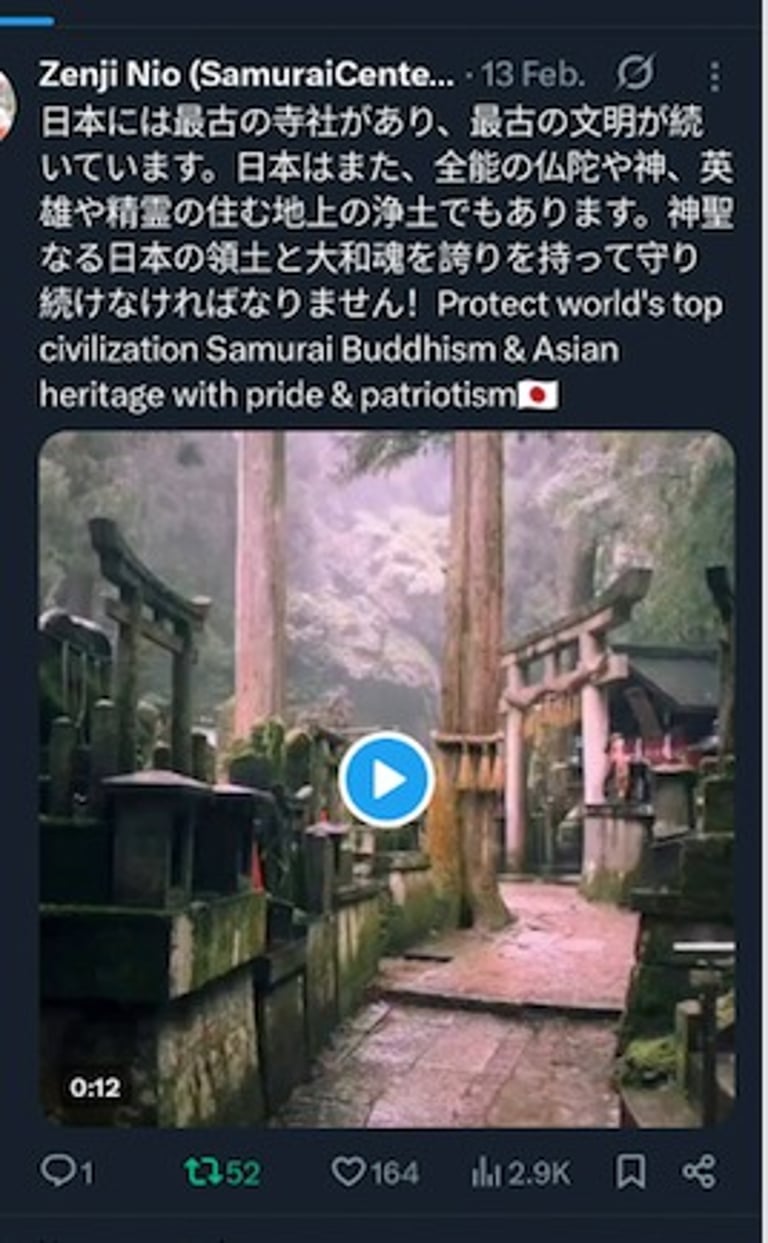Open the share icon options
The image size is (768, 1243).
[x=698, y=1172]
